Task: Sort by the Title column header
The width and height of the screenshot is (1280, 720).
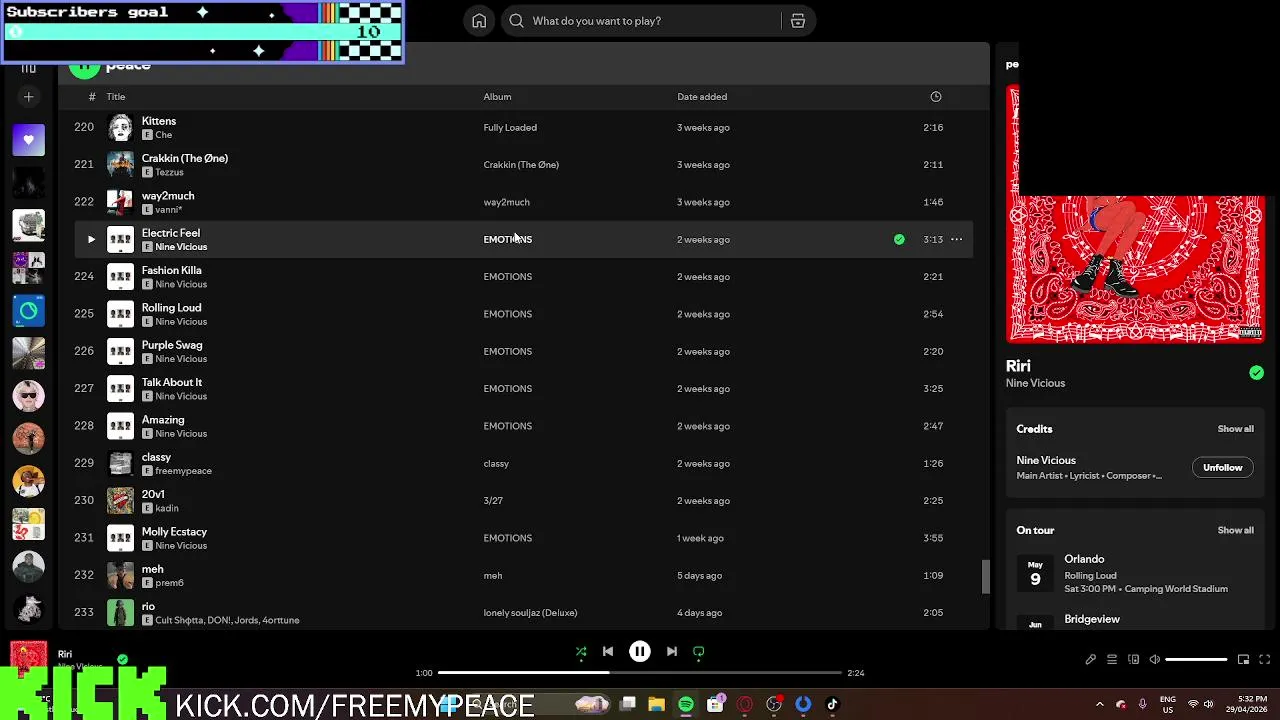Action: (116, 97)
